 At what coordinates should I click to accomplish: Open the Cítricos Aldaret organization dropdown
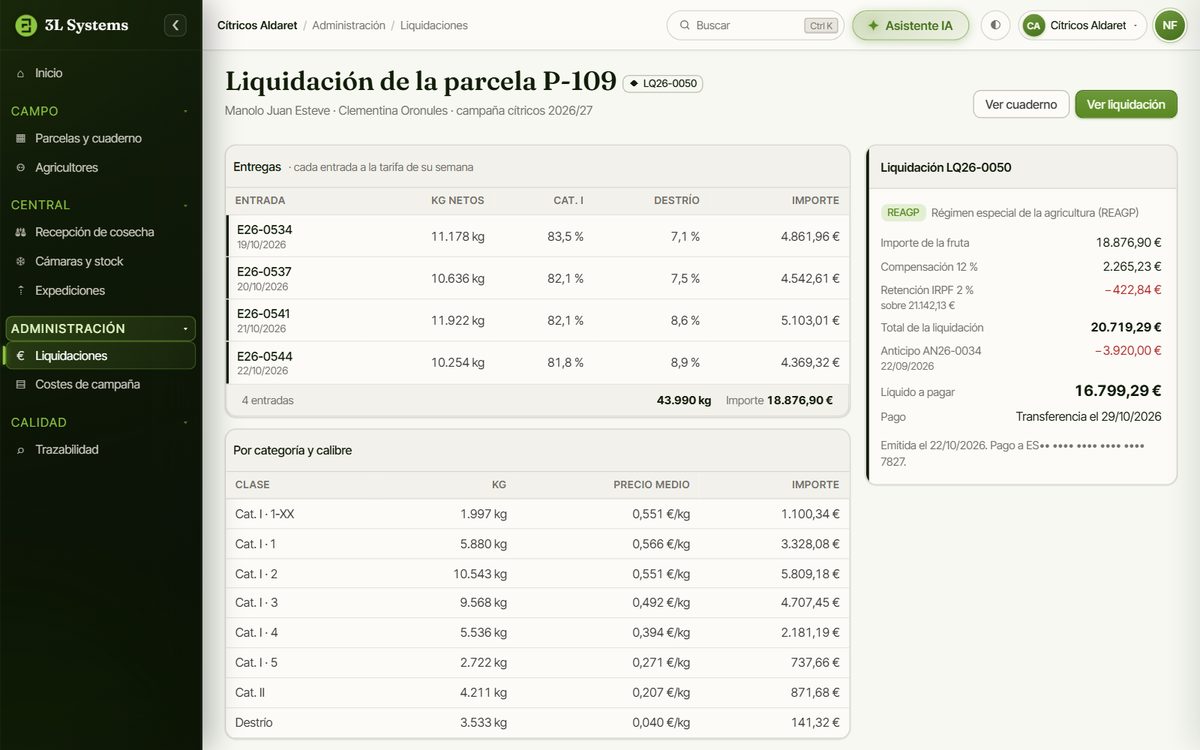(1083, 25)
